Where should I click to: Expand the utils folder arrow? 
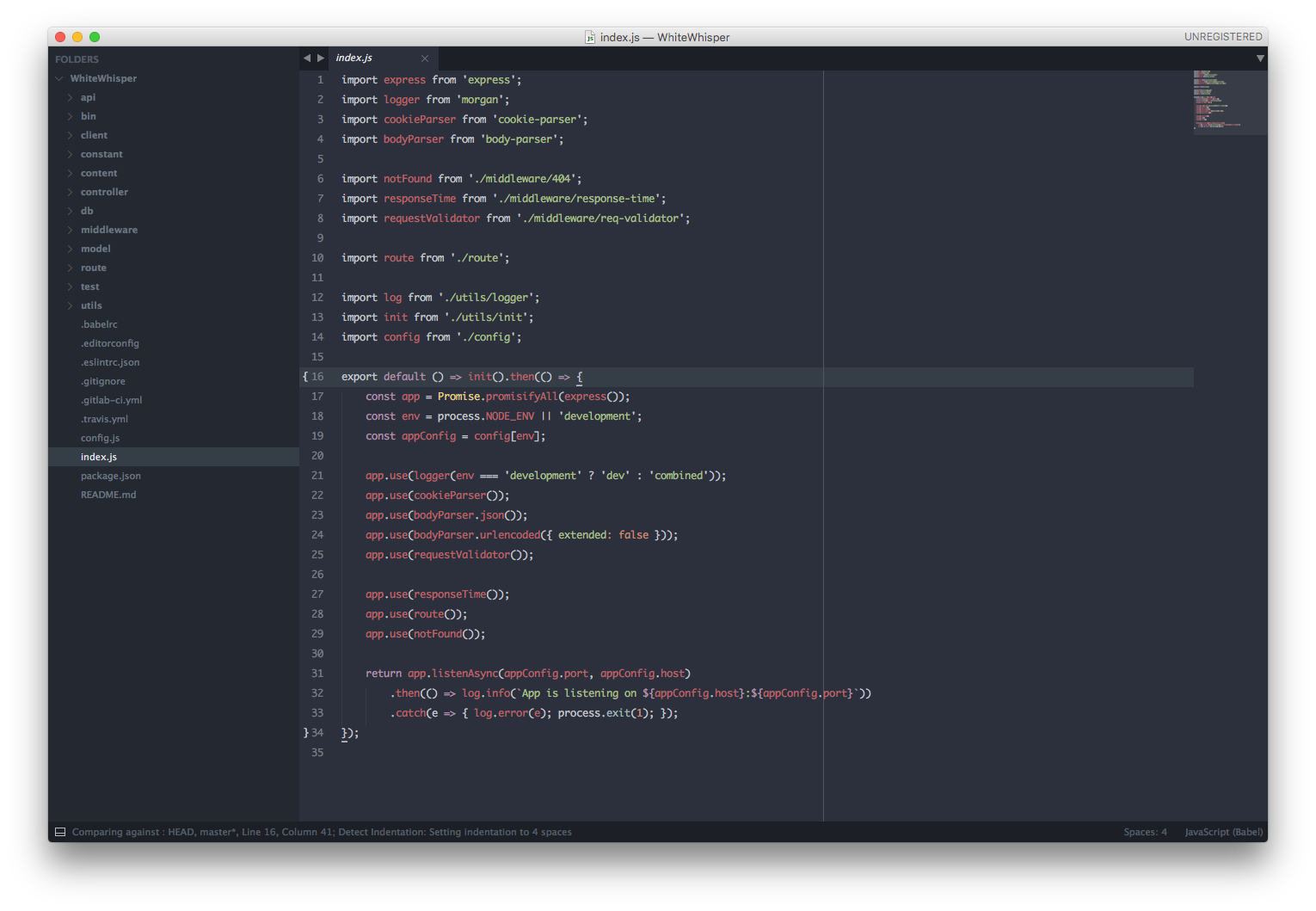pos(70,305)
